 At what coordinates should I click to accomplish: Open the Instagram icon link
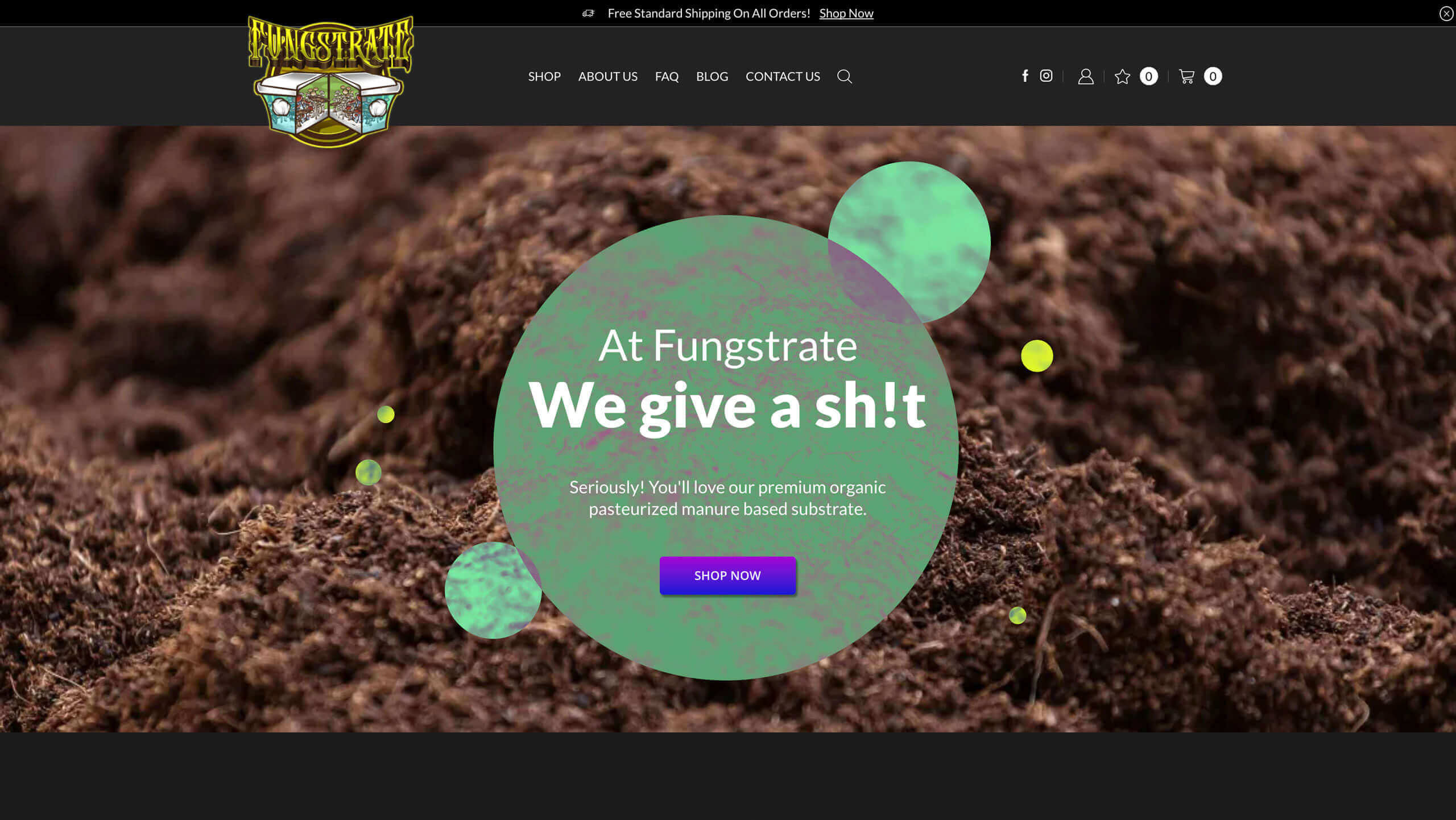1046,76
